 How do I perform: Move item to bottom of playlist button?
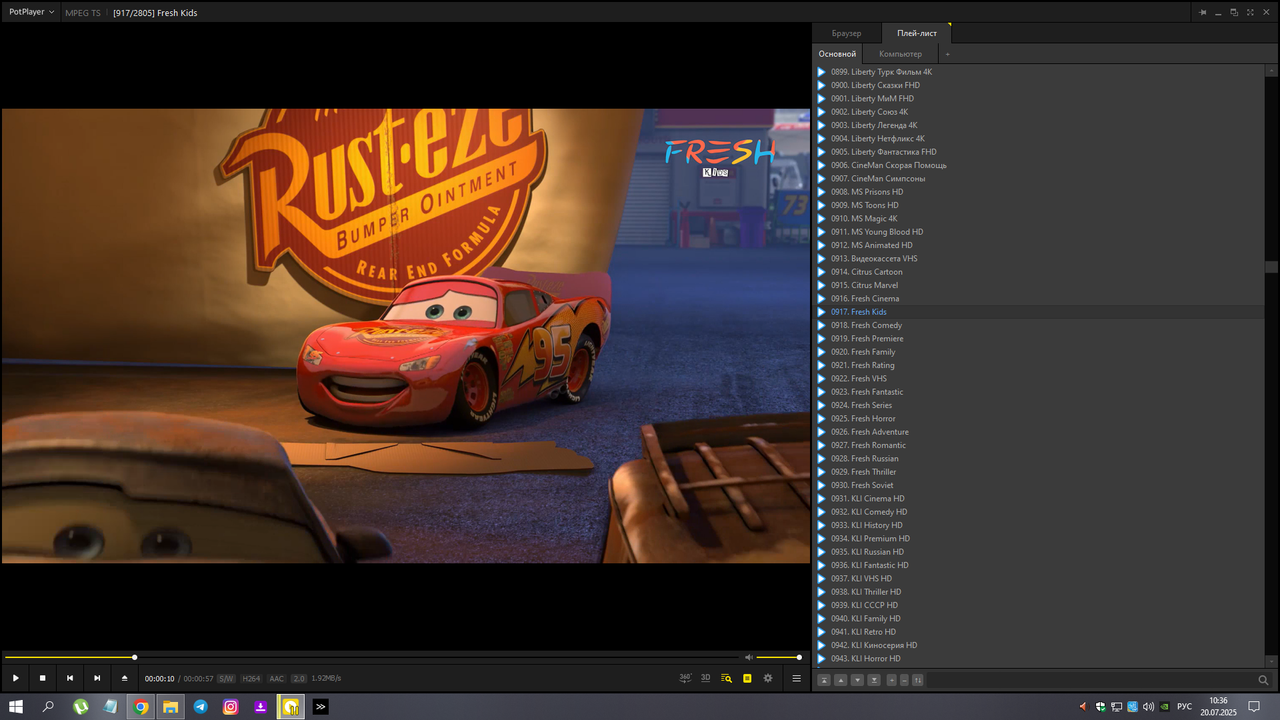874,680
